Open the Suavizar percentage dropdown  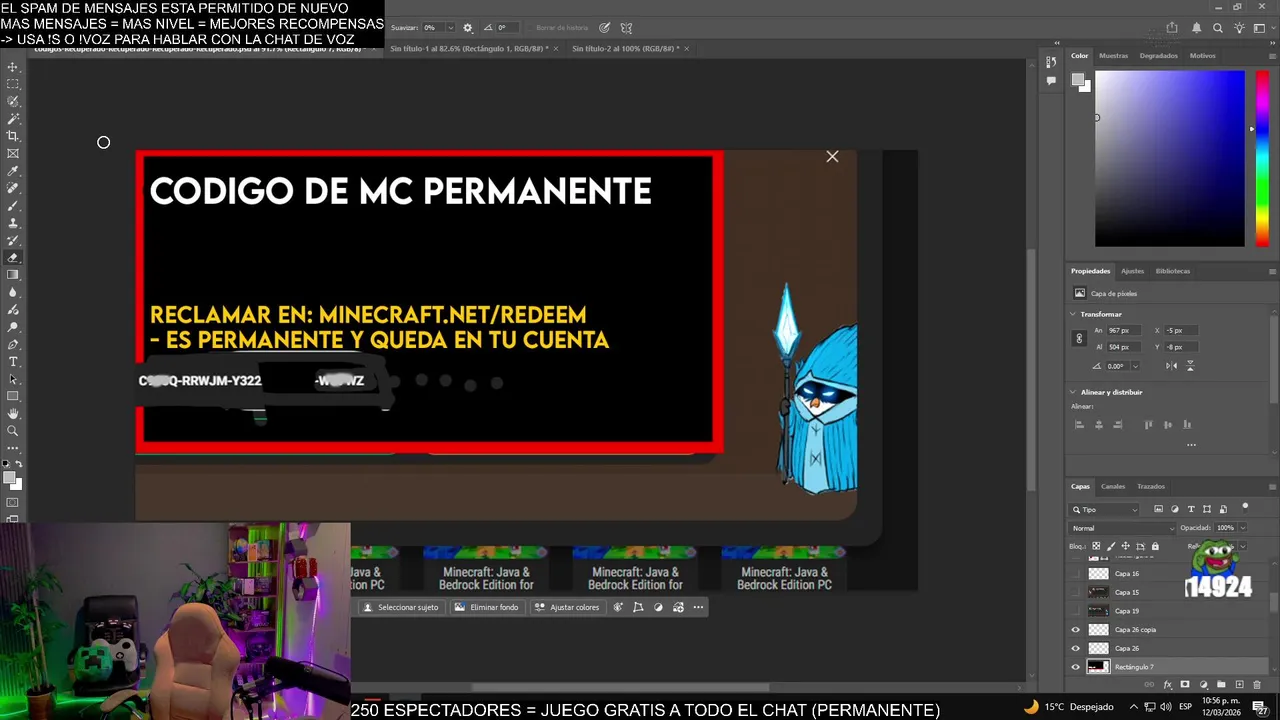(451, 28)
